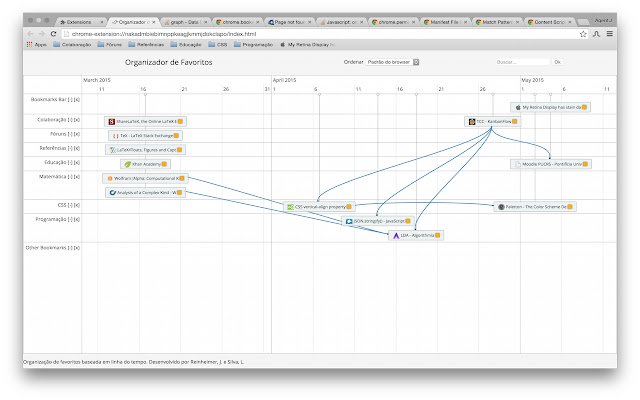The image size is (640, 400).
Task: Click the orange square on TCC - KanbanFlow card
Action: point(514,122)
